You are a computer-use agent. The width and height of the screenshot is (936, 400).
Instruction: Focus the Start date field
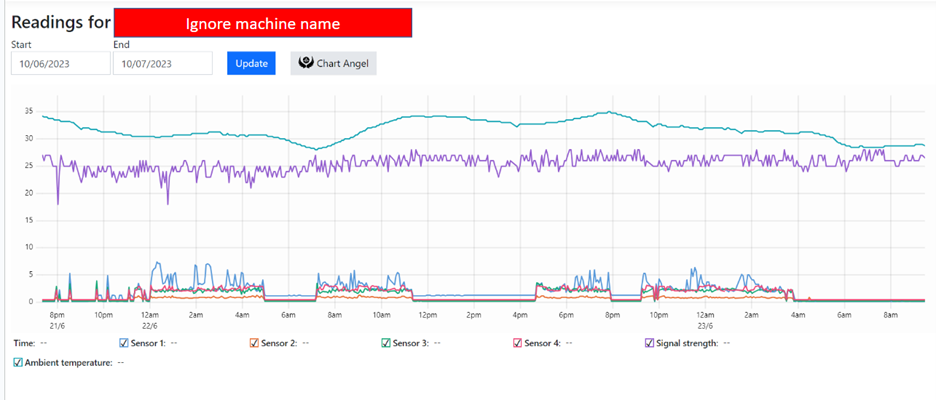tap(60, 63)
